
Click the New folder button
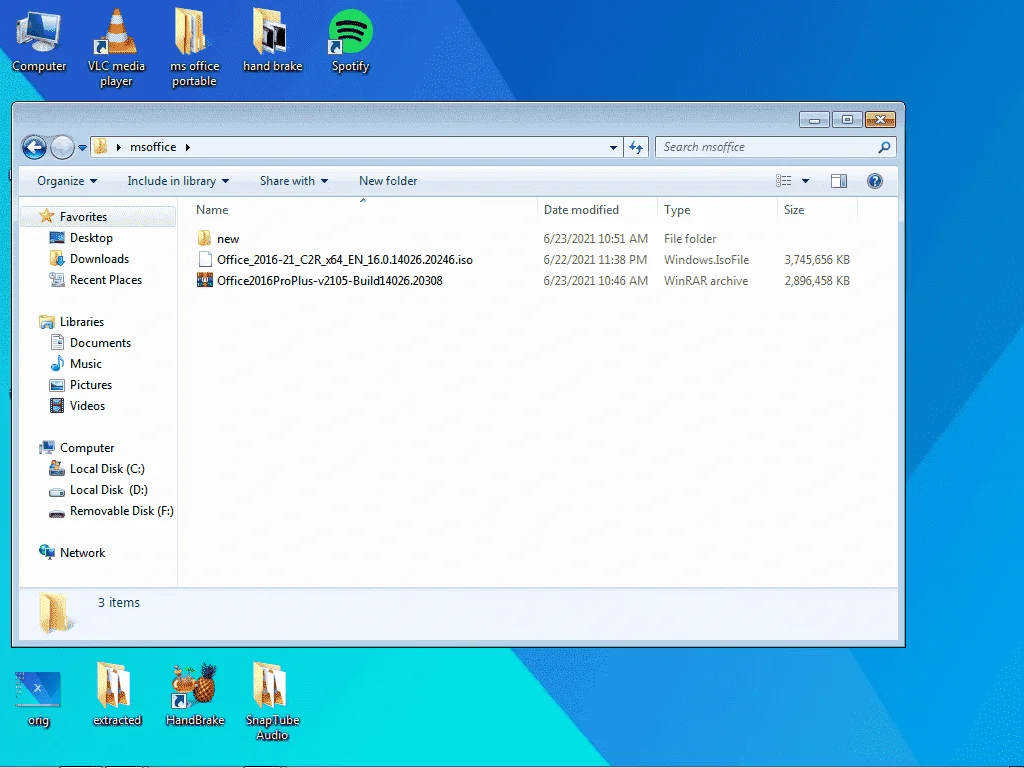pyautogui.click(x=388, y=181)
